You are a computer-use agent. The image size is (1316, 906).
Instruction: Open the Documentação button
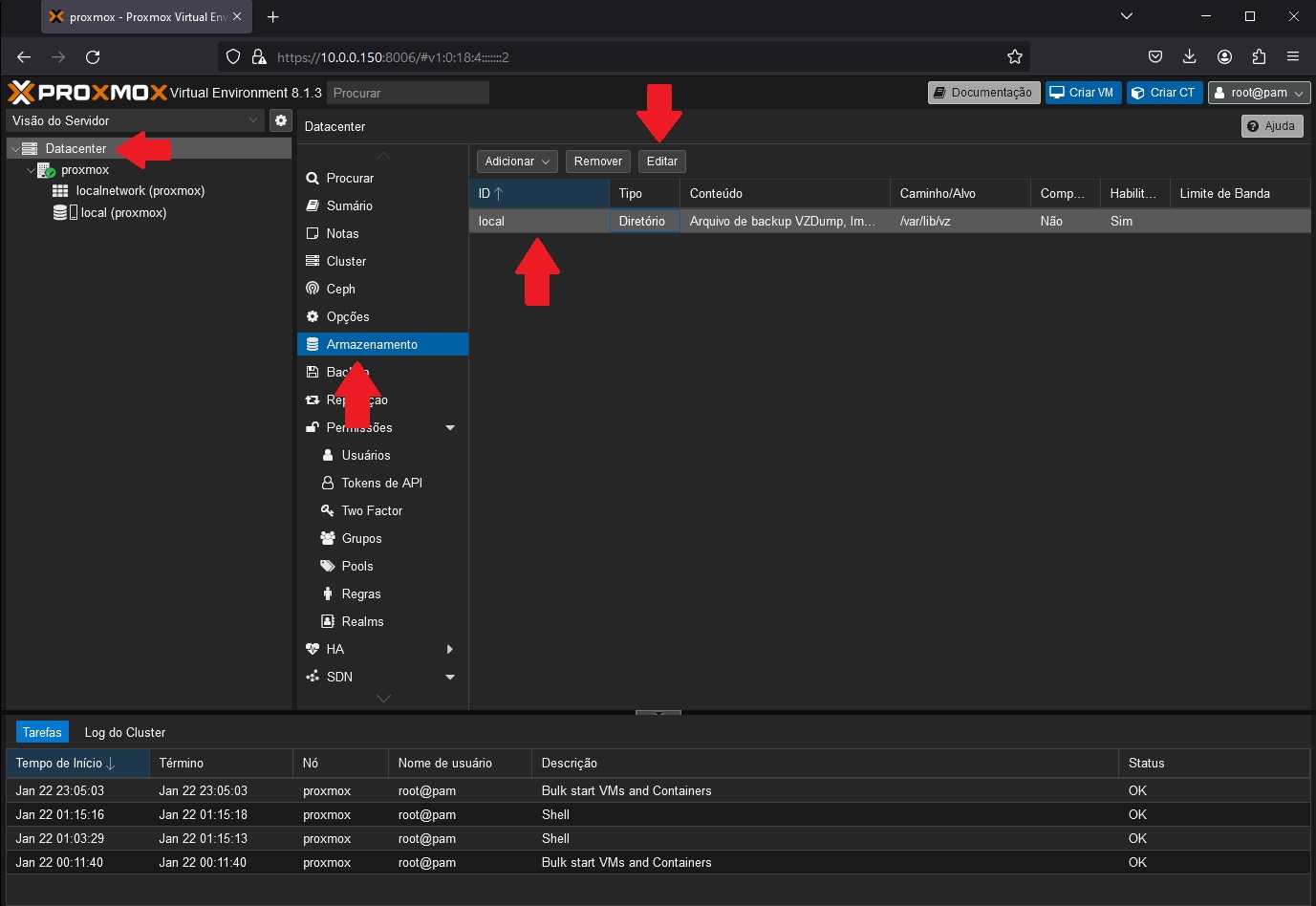[x=983, y=93]
